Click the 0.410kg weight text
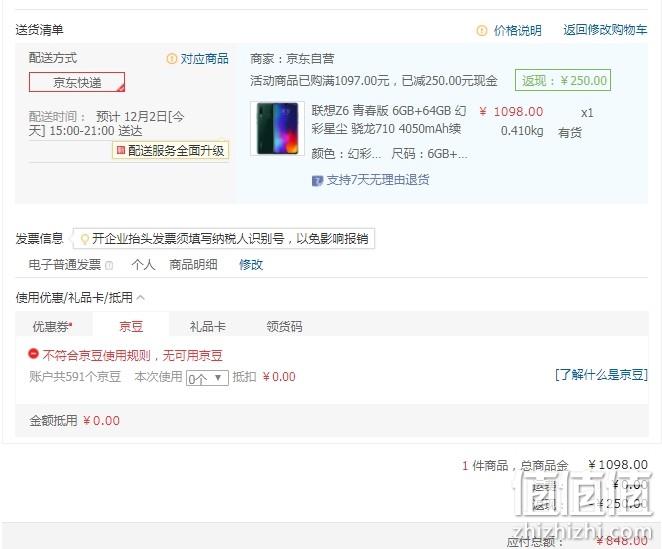 522,130
